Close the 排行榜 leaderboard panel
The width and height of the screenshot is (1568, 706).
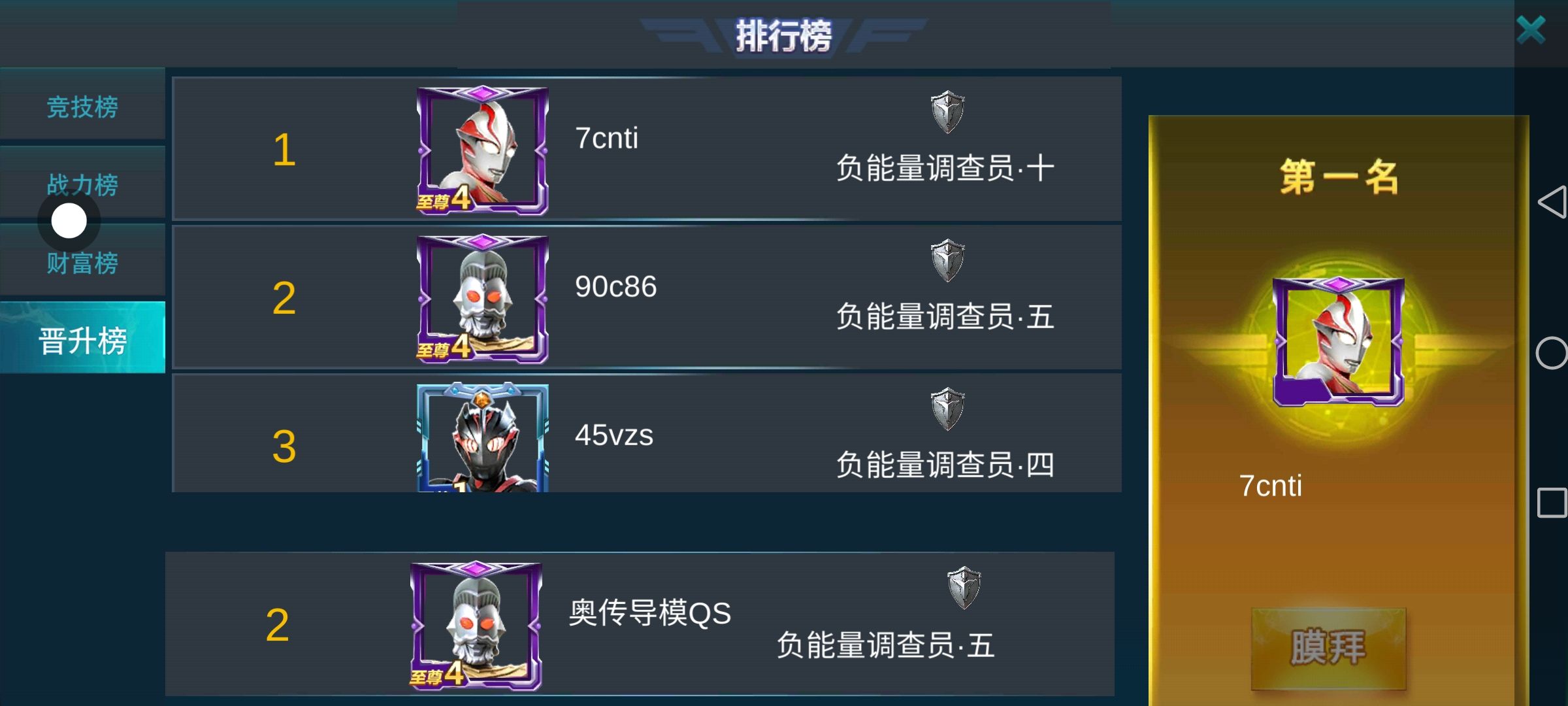(x=1531, y=30)
